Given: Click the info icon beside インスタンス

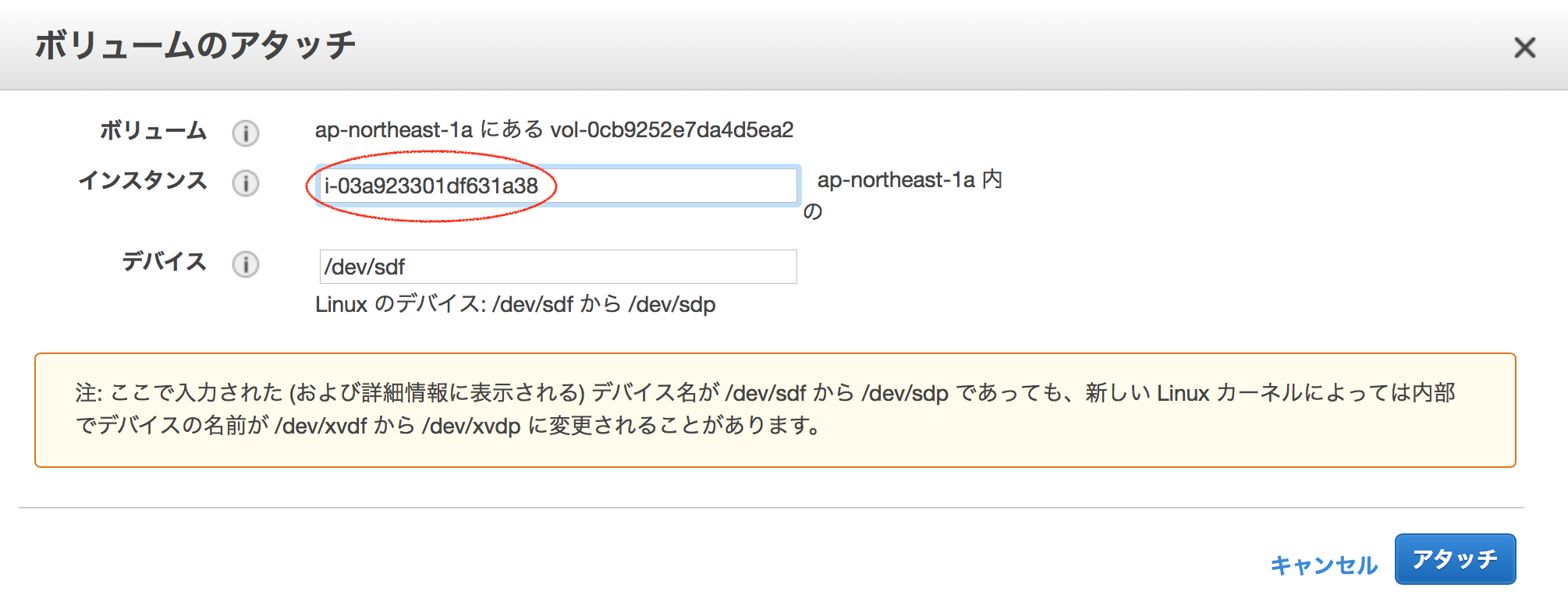Looking at the screenshot, I should (x=245, y=183).
